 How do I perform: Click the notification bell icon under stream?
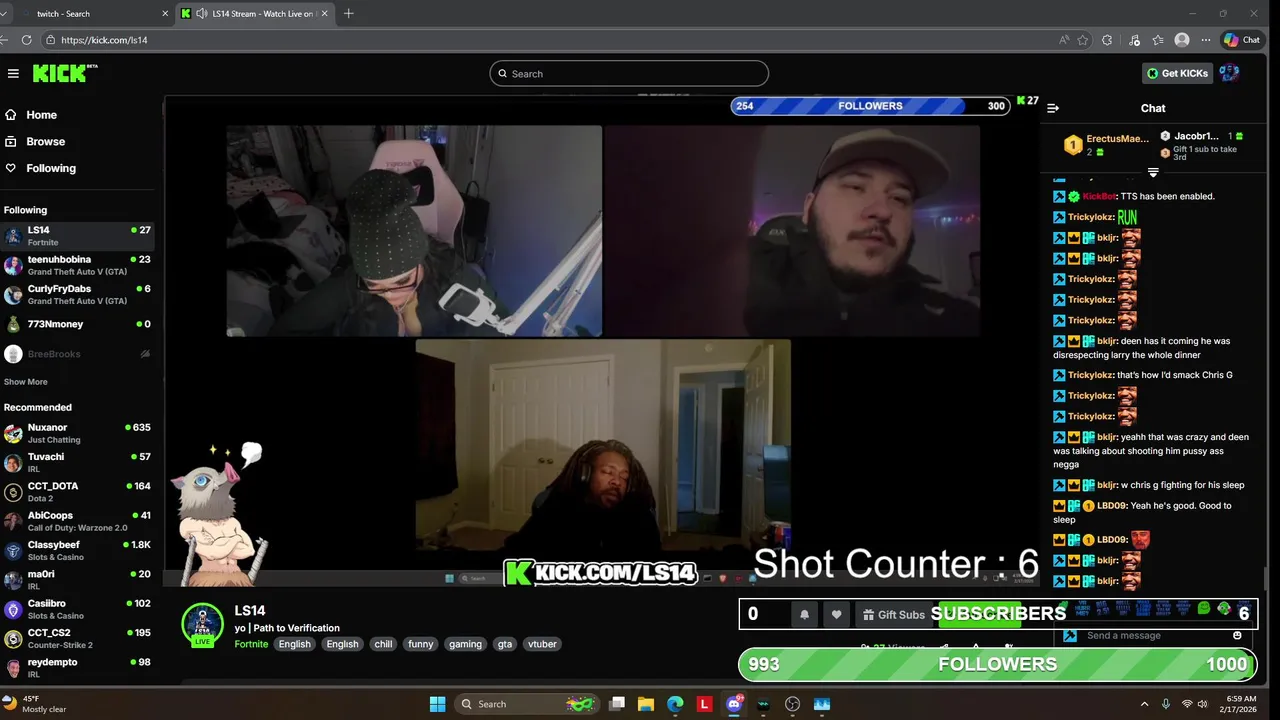click(804, 615)
